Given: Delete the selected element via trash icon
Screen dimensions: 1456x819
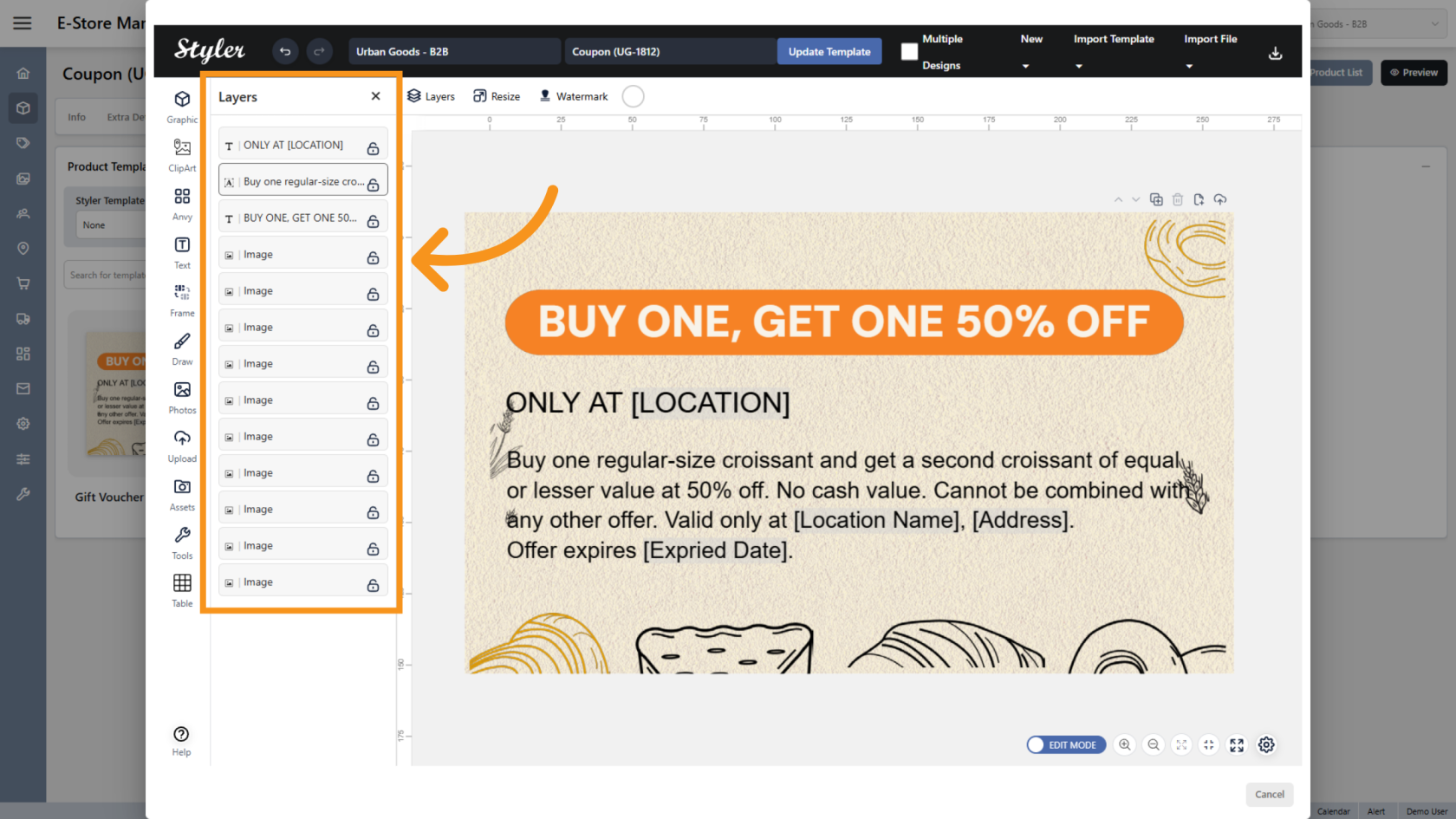Looking at the screenshot, I should [x=1178, y=199].
